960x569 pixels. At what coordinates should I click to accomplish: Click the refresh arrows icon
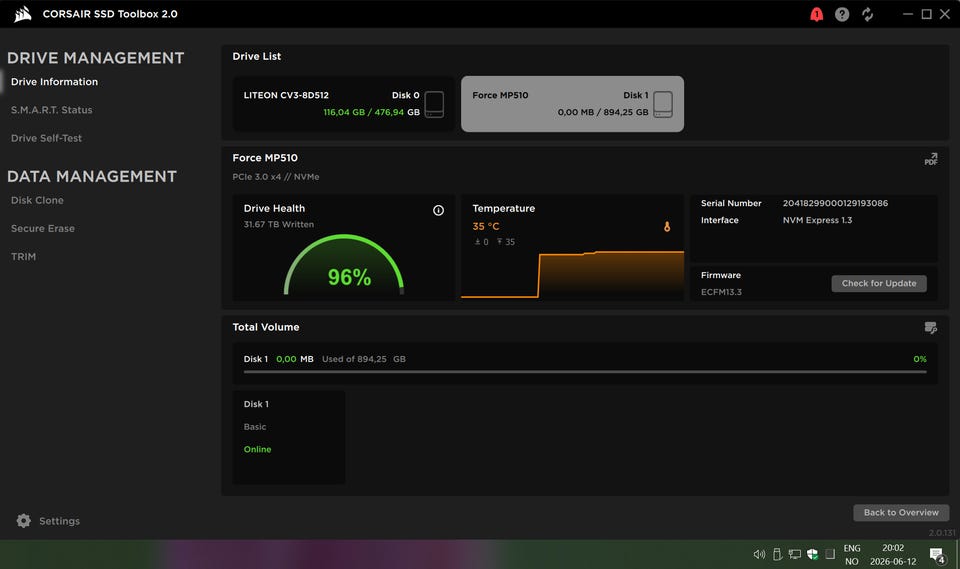[868, 14]
